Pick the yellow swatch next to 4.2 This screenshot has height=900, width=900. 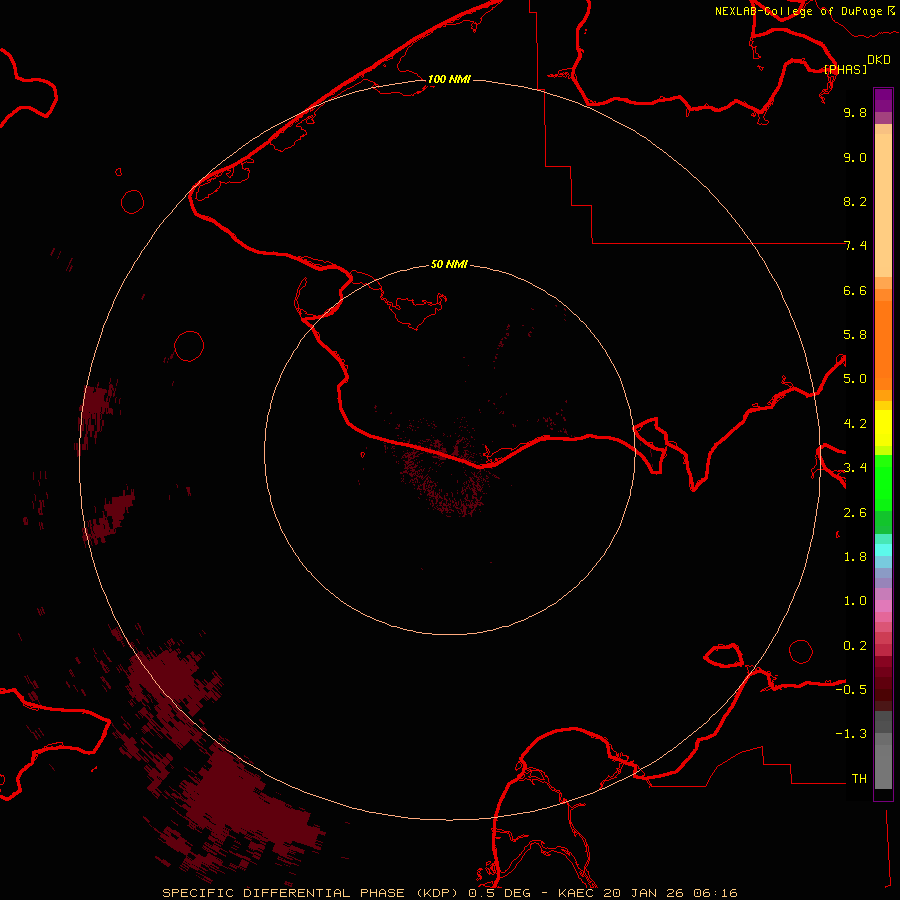883,423
